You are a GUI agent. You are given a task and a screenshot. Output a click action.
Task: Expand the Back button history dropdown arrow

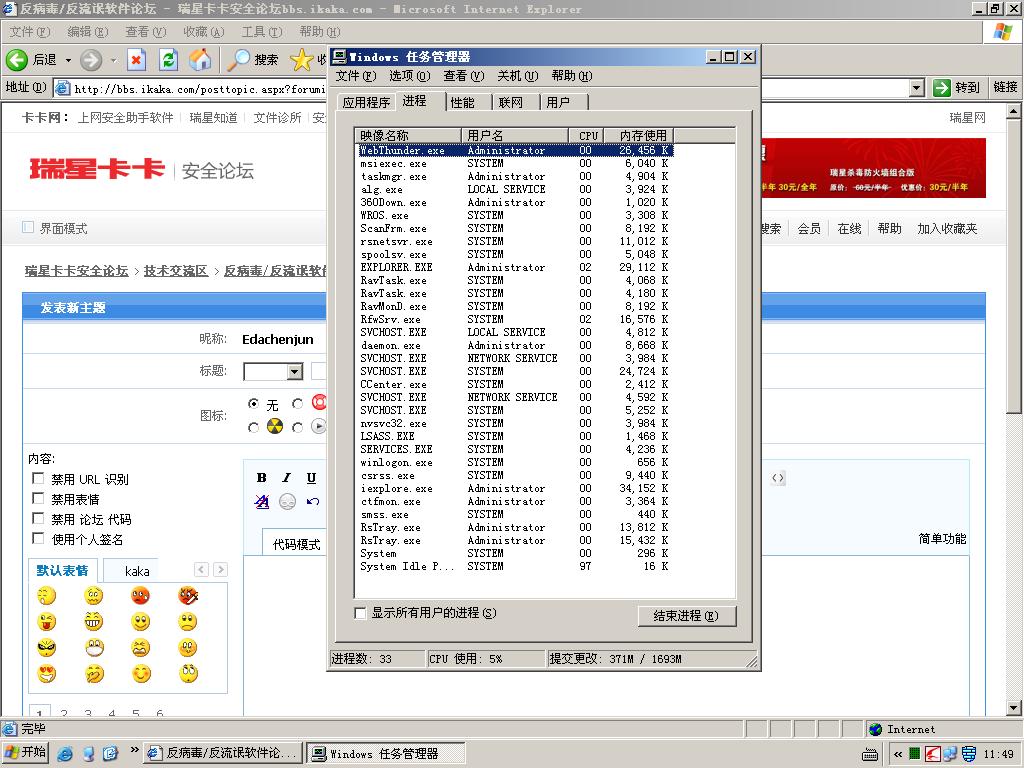68,60
